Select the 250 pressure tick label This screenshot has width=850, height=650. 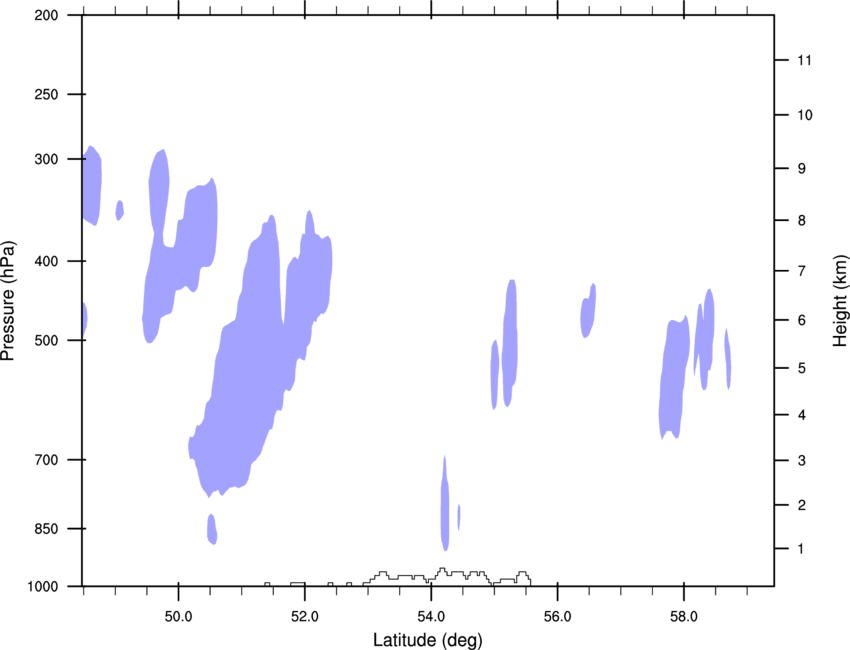(46, 94)
